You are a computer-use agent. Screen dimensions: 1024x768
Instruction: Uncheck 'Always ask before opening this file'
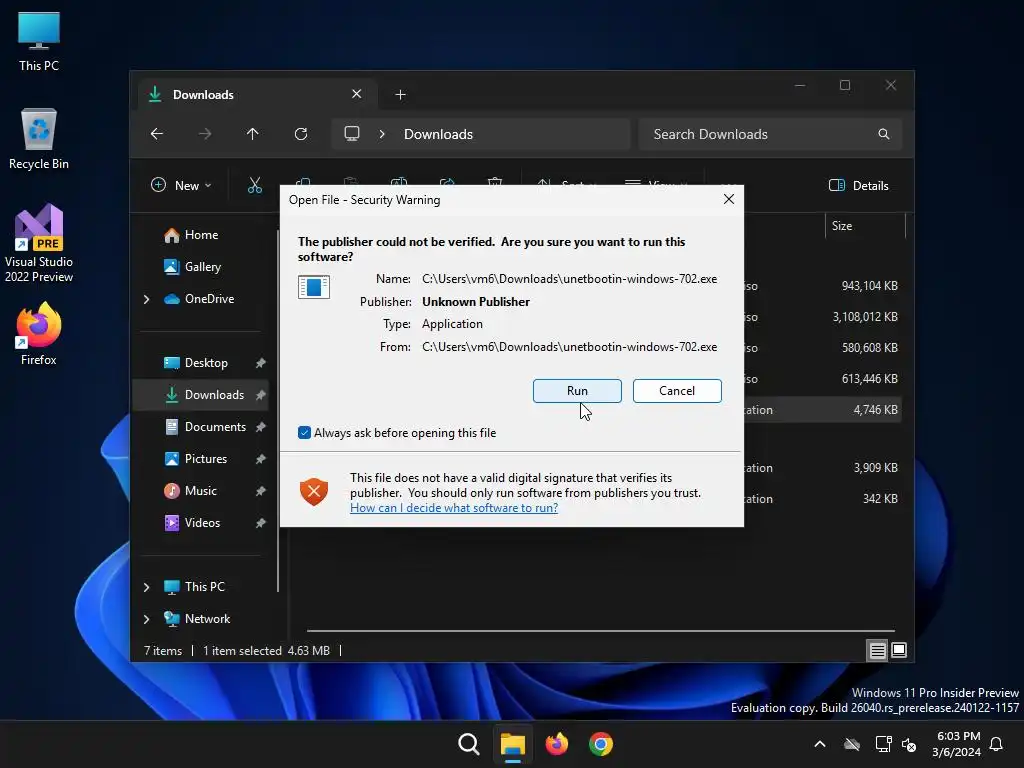304,432
